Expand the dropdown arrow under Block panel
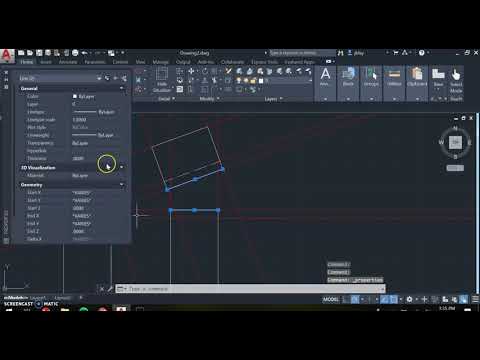The image size is (480, 360). pyautogui.click(x=348, y=99)
